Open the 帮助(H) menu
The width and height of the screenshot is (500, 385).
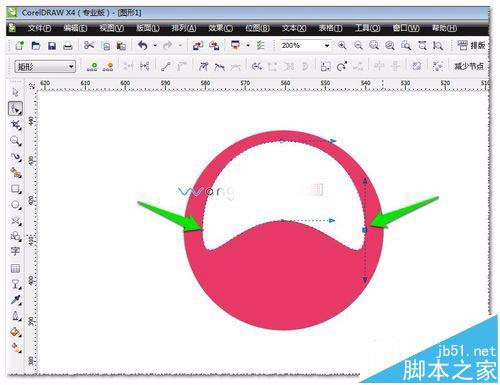(x=444, y=28)
